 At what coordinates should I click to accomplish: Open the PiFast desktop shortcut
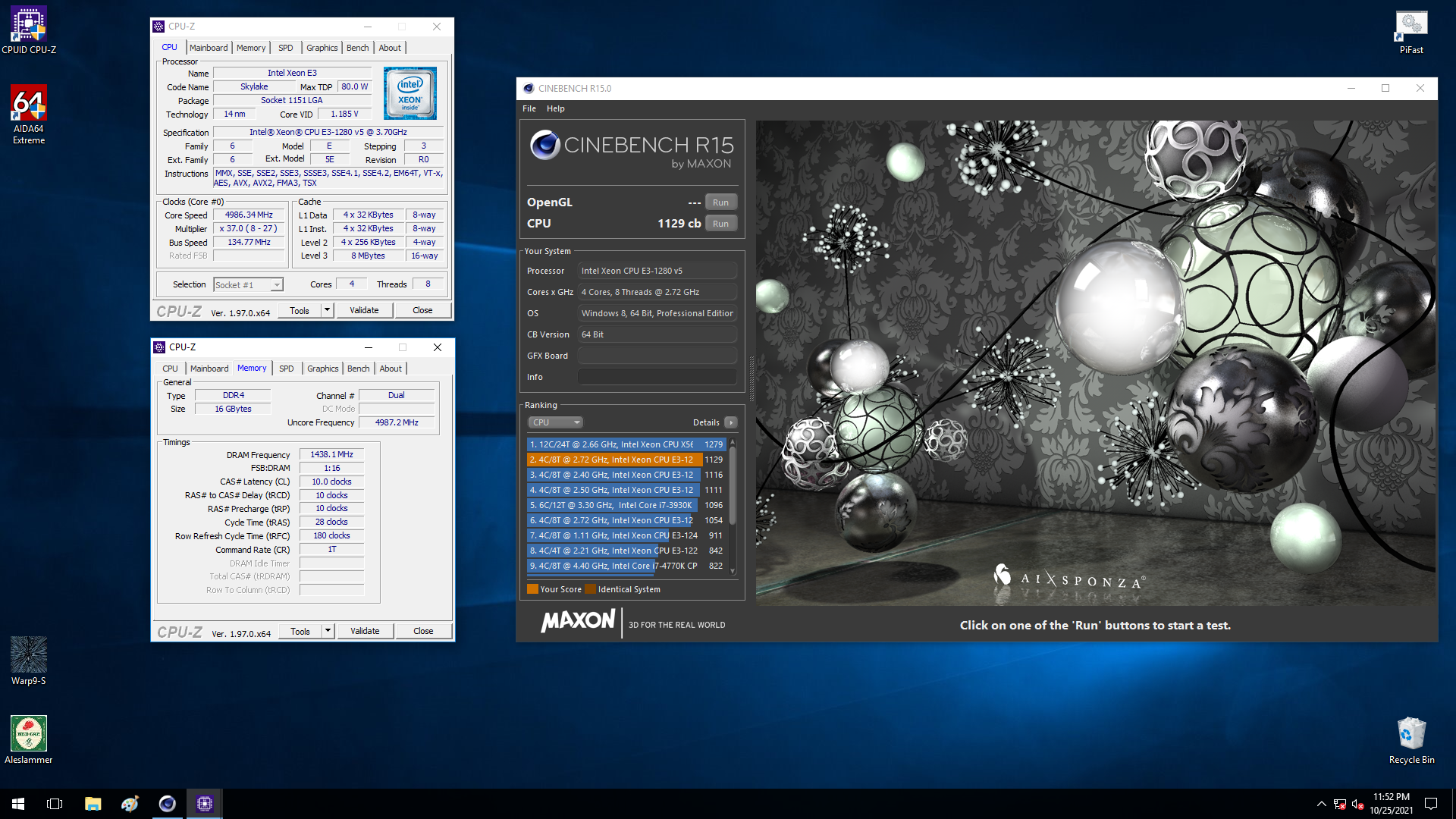1411,33
